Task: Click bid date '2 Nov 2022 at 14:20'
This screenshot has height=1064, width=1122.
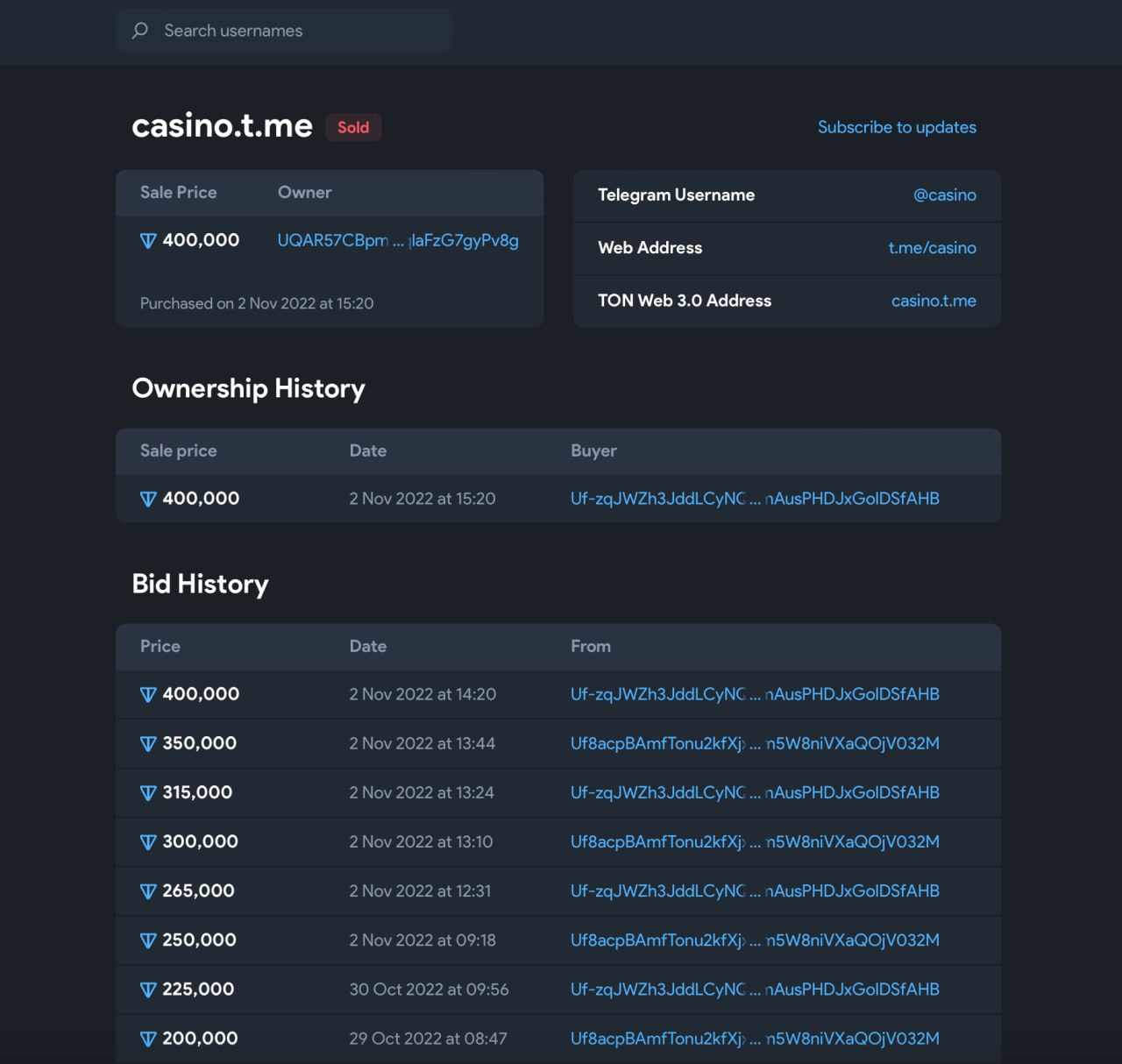Action: [423, 694]
